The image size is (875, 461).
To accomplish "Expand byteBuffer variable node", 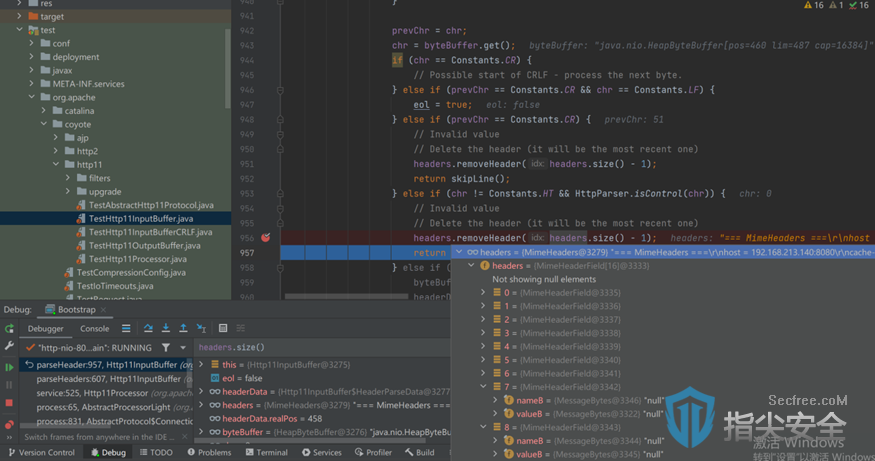I will point(201,432).
